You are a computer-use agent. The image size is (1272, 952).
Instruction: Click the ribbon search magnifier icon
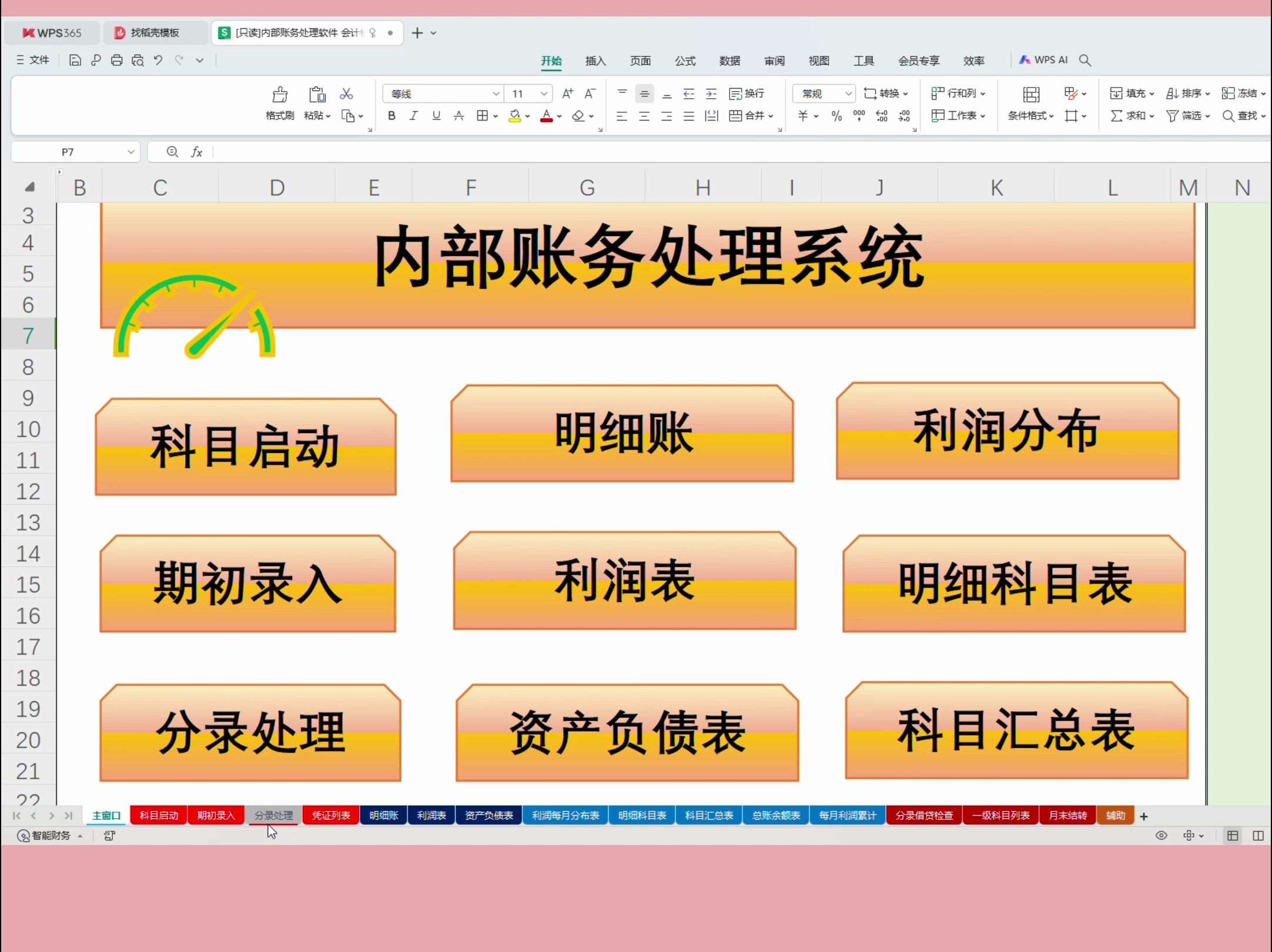[x=1085, y=60]
